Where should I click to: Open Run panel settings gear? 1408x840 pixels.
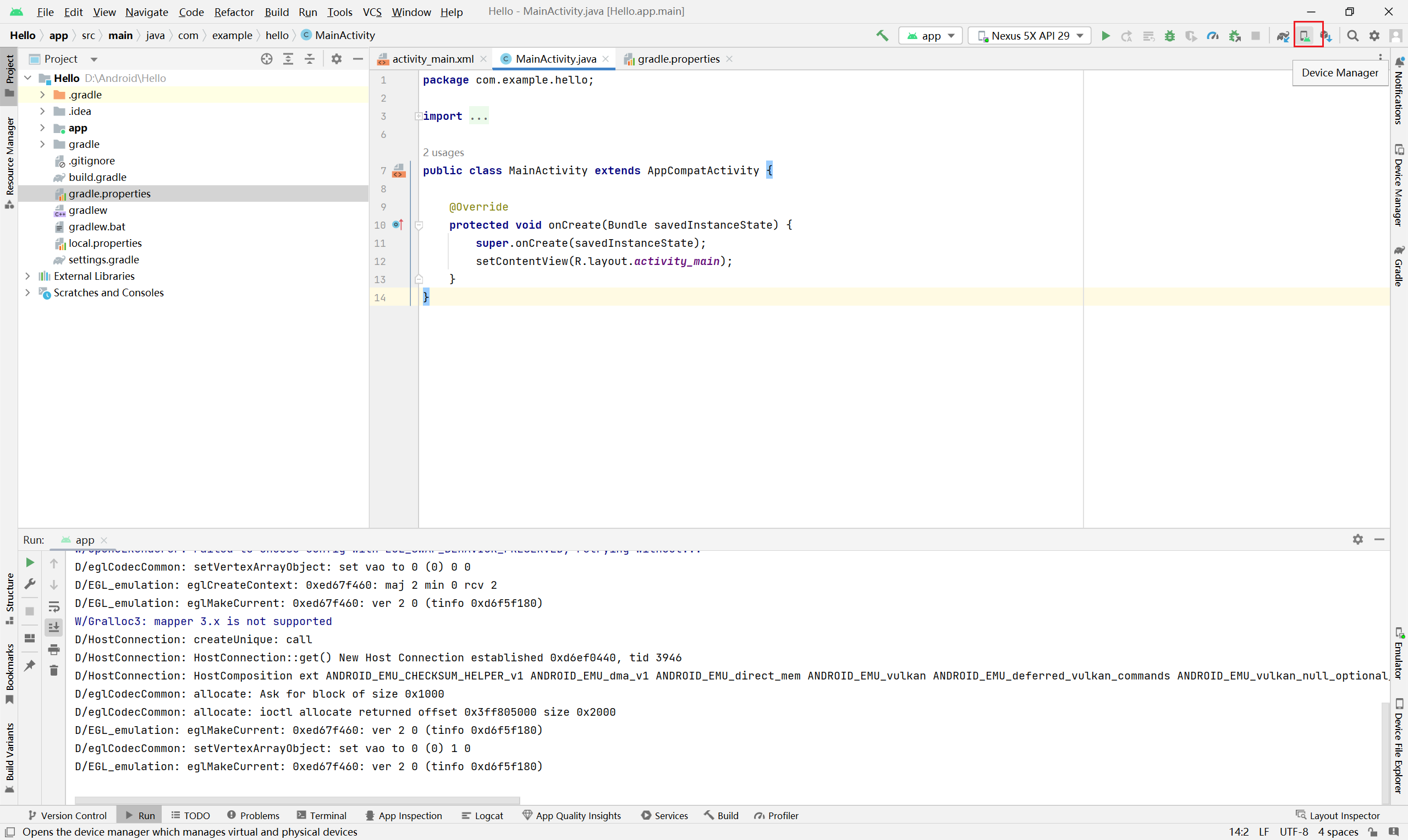coord(1358,539)
